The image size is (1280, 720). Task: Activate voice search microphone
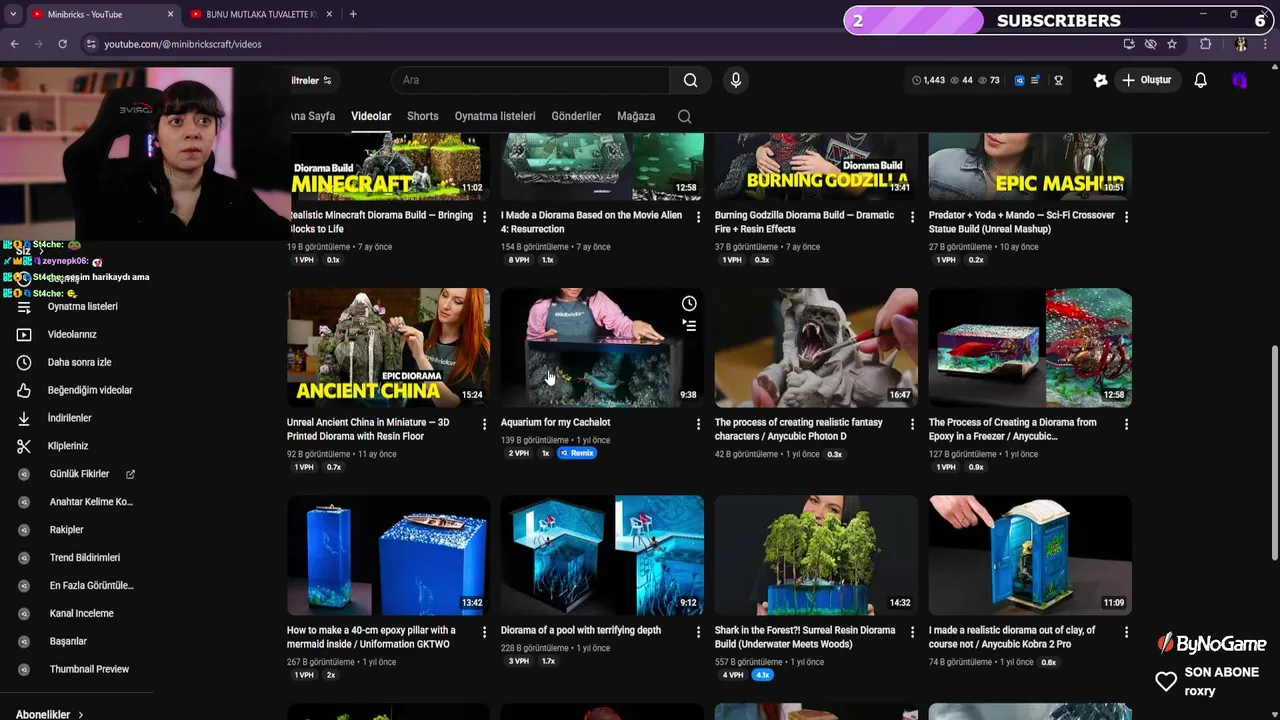[x=736, y=80]
